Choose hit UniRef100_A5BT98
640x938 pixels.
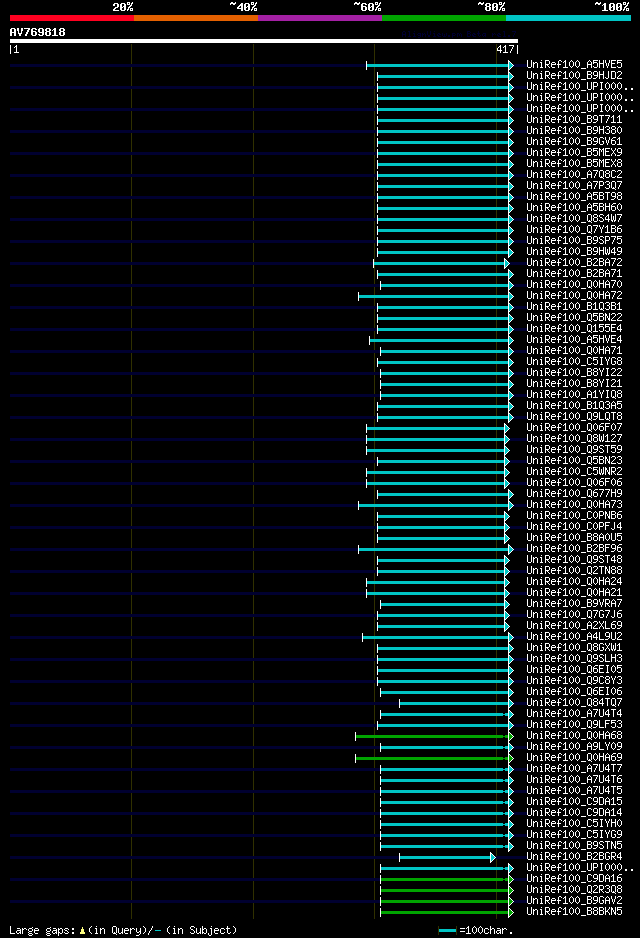click(x=574, y=196)
